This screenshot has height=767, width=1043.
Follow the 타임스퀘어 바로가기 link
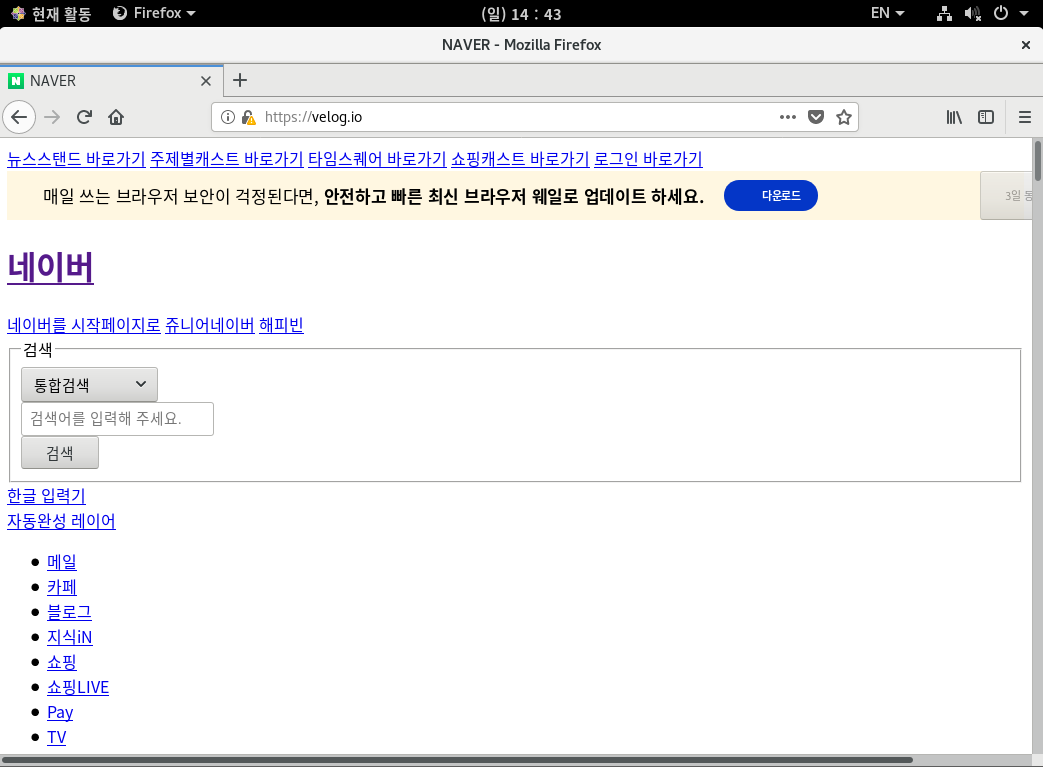(376, 159)
